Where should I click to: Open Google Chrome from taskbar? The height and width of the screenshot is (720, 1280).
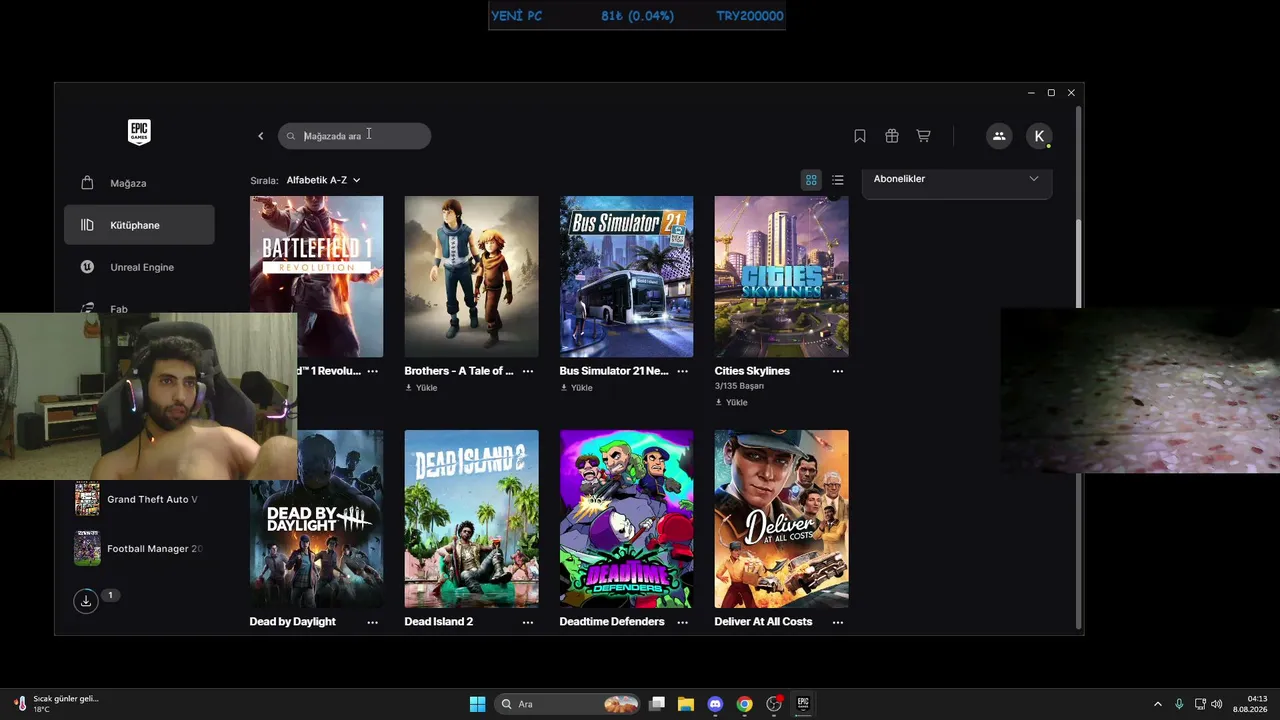tap(744, 704)
